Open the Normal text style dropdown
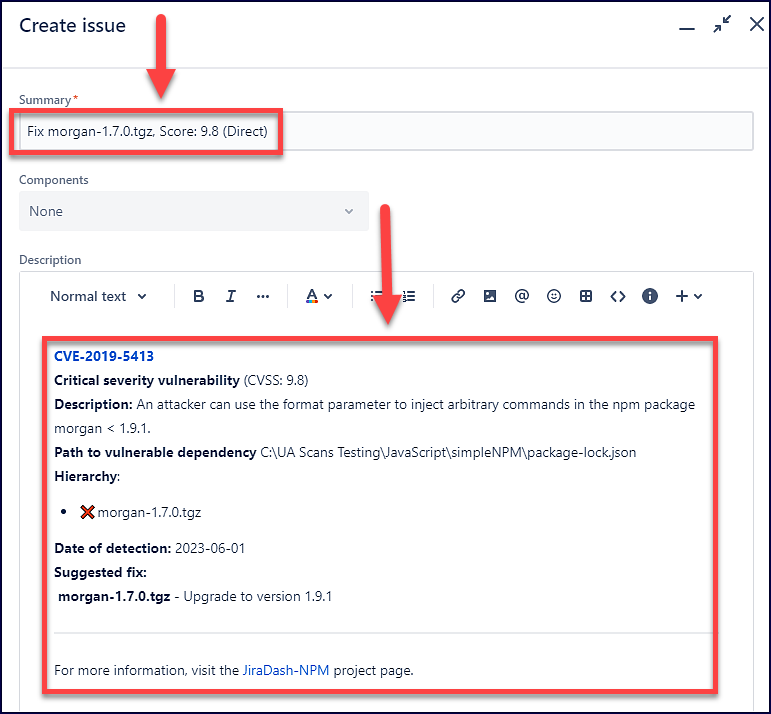Viewport: 771px width, 714px height. pos(99,296)
